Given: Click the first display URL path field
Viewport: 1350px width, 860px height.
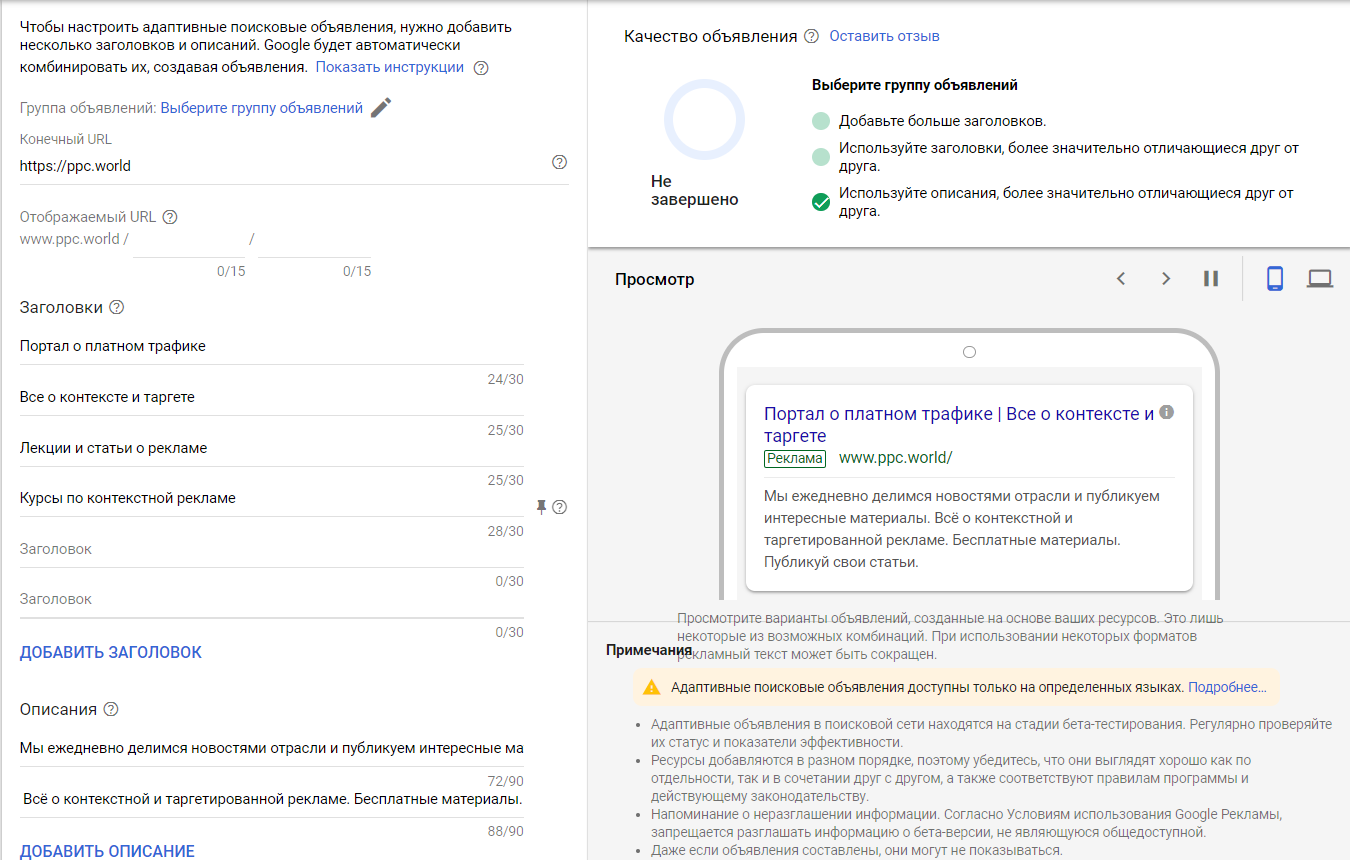Looking at the screenshot, I should tap(189, 242).
